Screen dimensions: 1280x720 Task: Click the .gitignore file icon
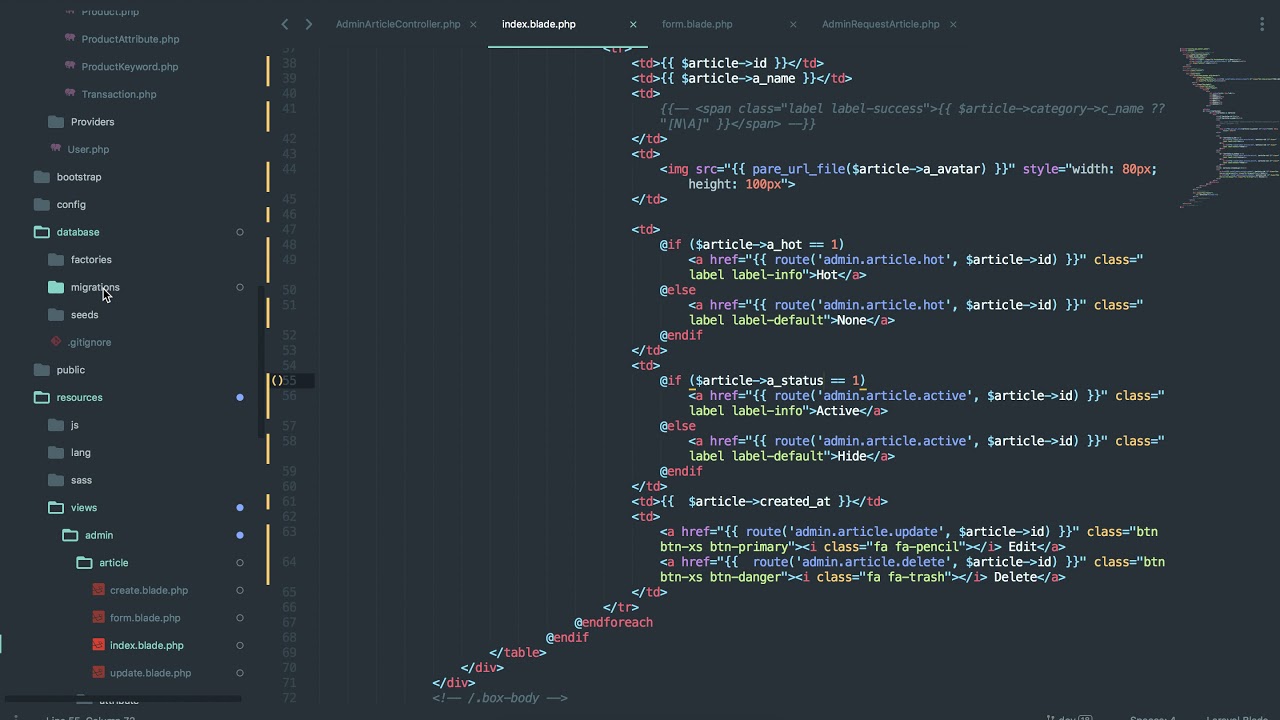[x=56, y=342]
